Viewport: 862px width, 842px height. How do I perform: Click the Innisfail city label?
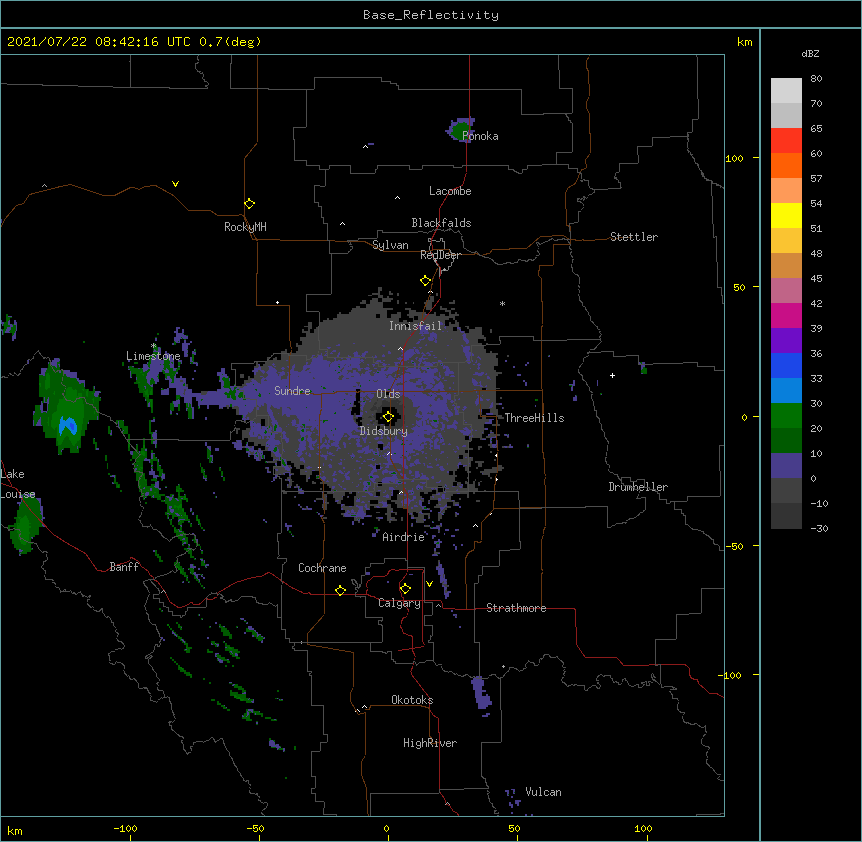[x=415, y=326]
